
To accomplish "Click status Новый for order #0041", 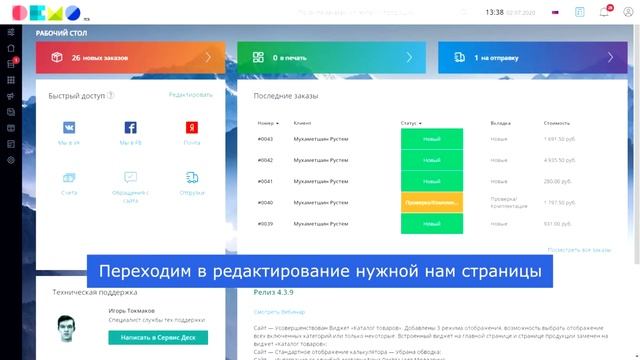I will click(432, 181).
